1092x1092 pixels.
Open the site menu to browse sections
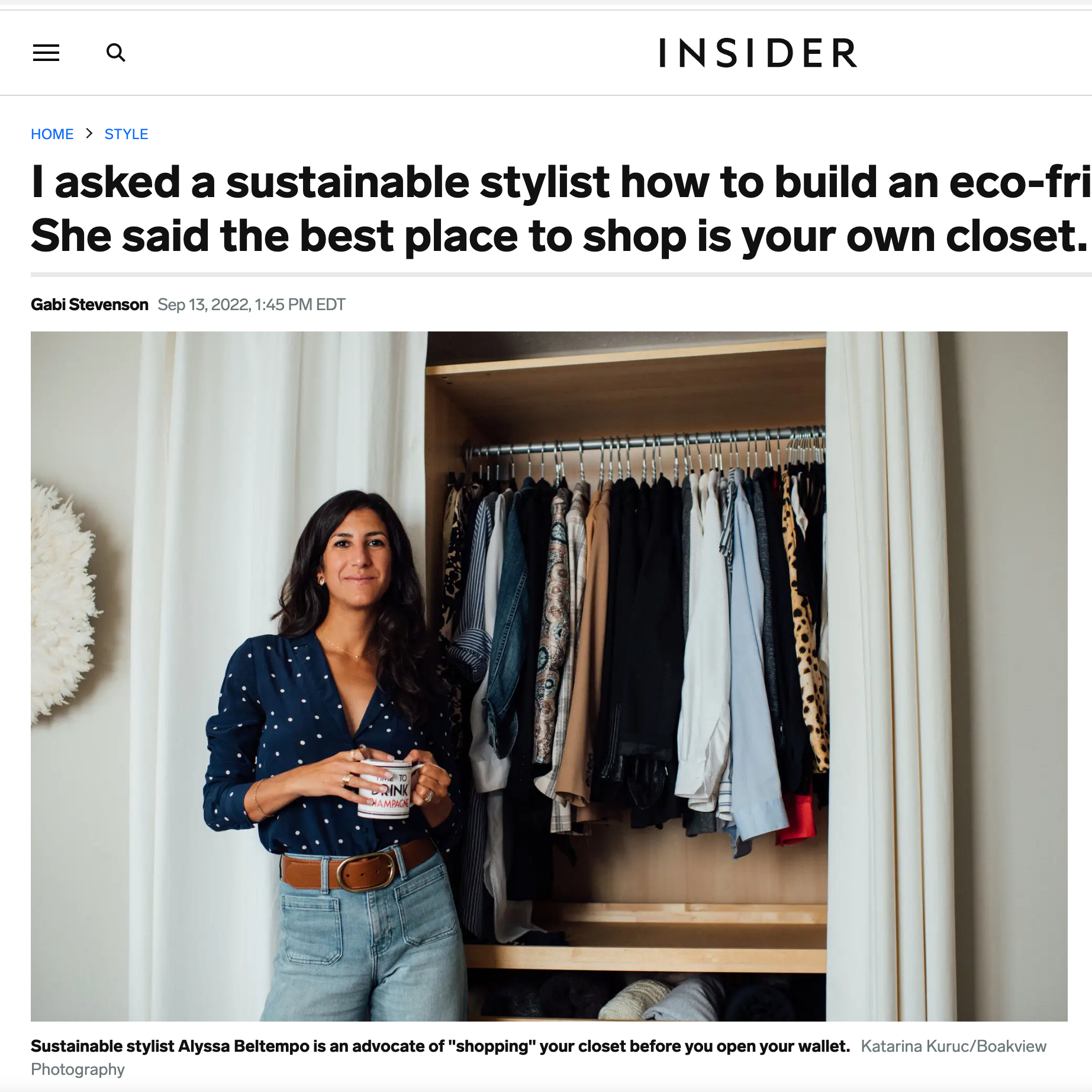click(46, 53)
